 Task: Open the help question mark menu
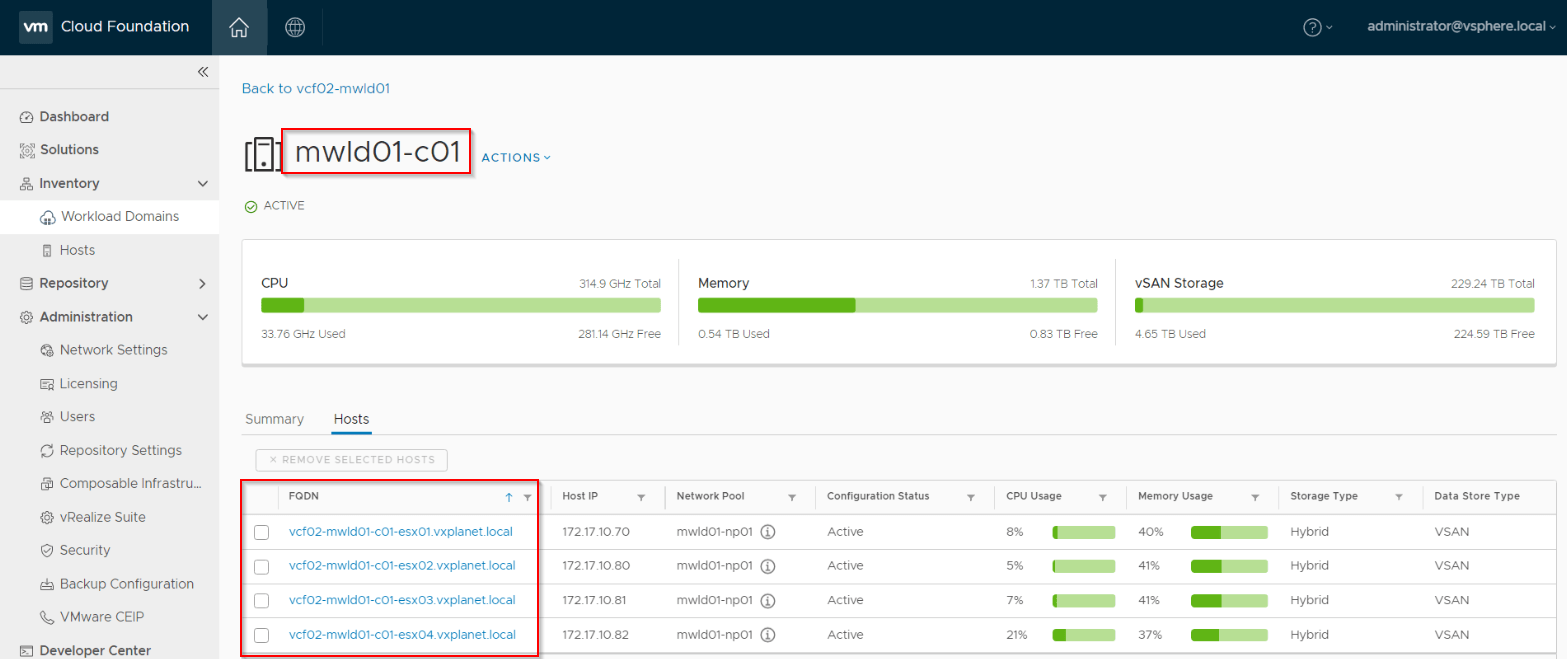point(1317,27)
